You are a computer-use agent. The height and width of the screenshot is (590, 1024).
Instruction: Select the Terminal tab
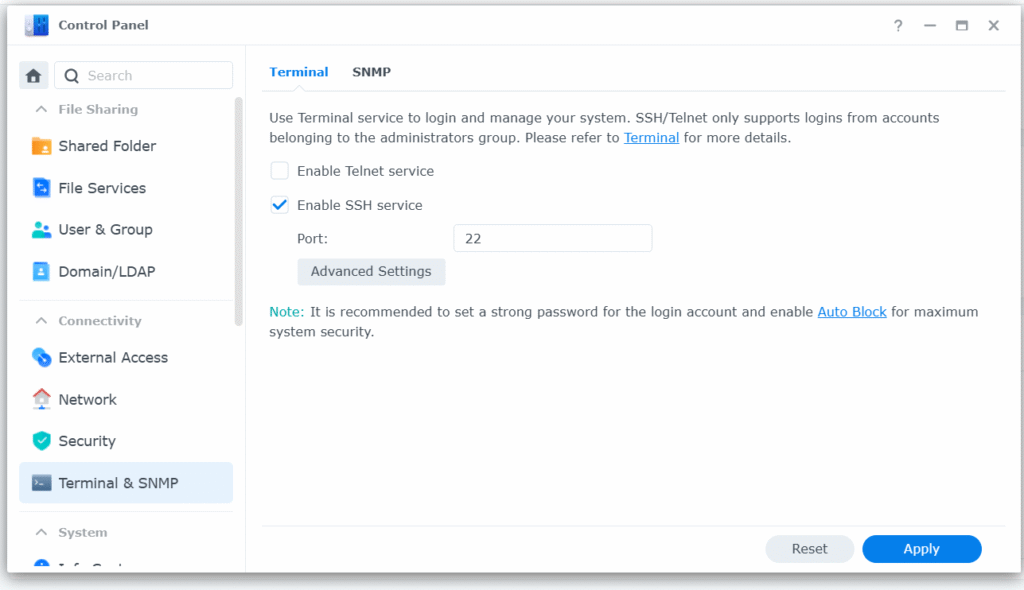[298, 72]
